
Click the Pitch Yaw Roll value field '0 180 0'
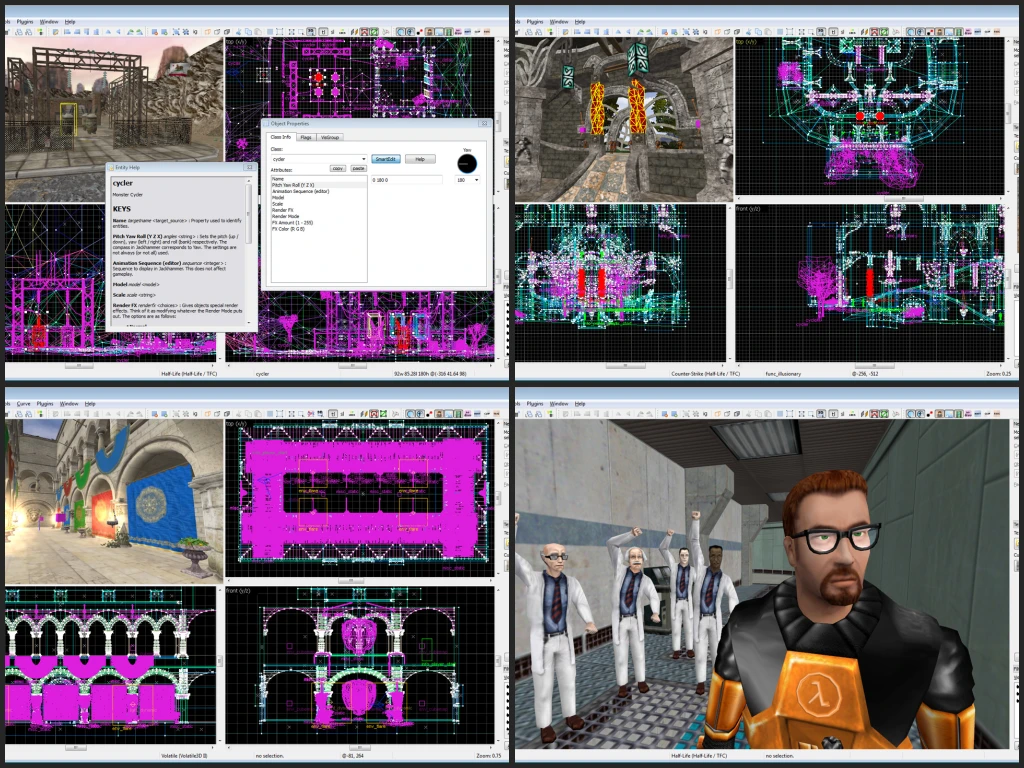(405, 180)
